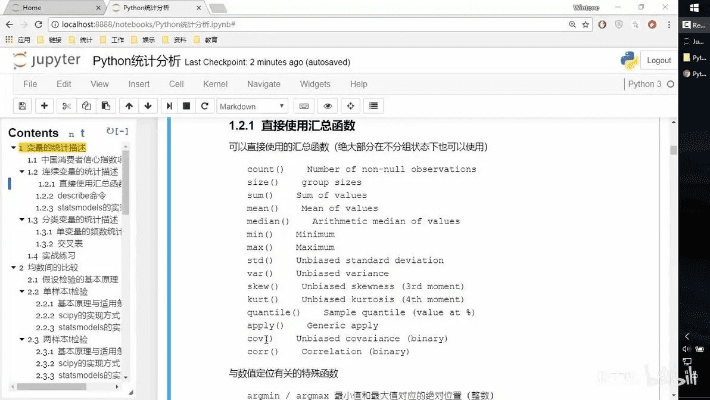
Task: Open the command palette keyboard icon
Action: click(x=304, y=106)
